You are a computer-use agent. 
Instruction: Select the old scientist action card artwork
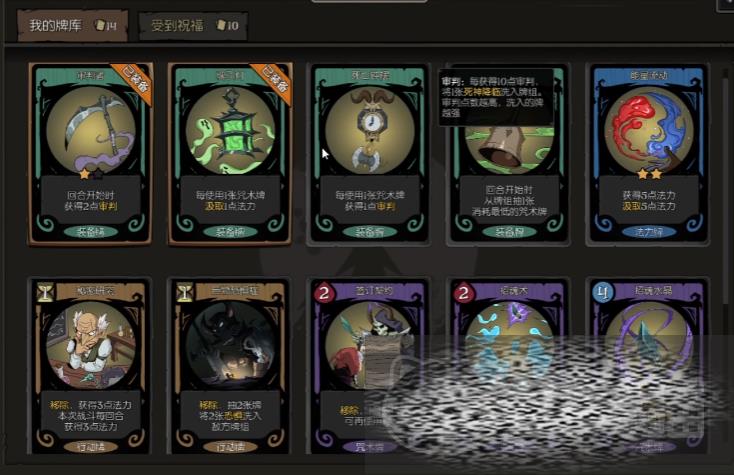point(90,345)
